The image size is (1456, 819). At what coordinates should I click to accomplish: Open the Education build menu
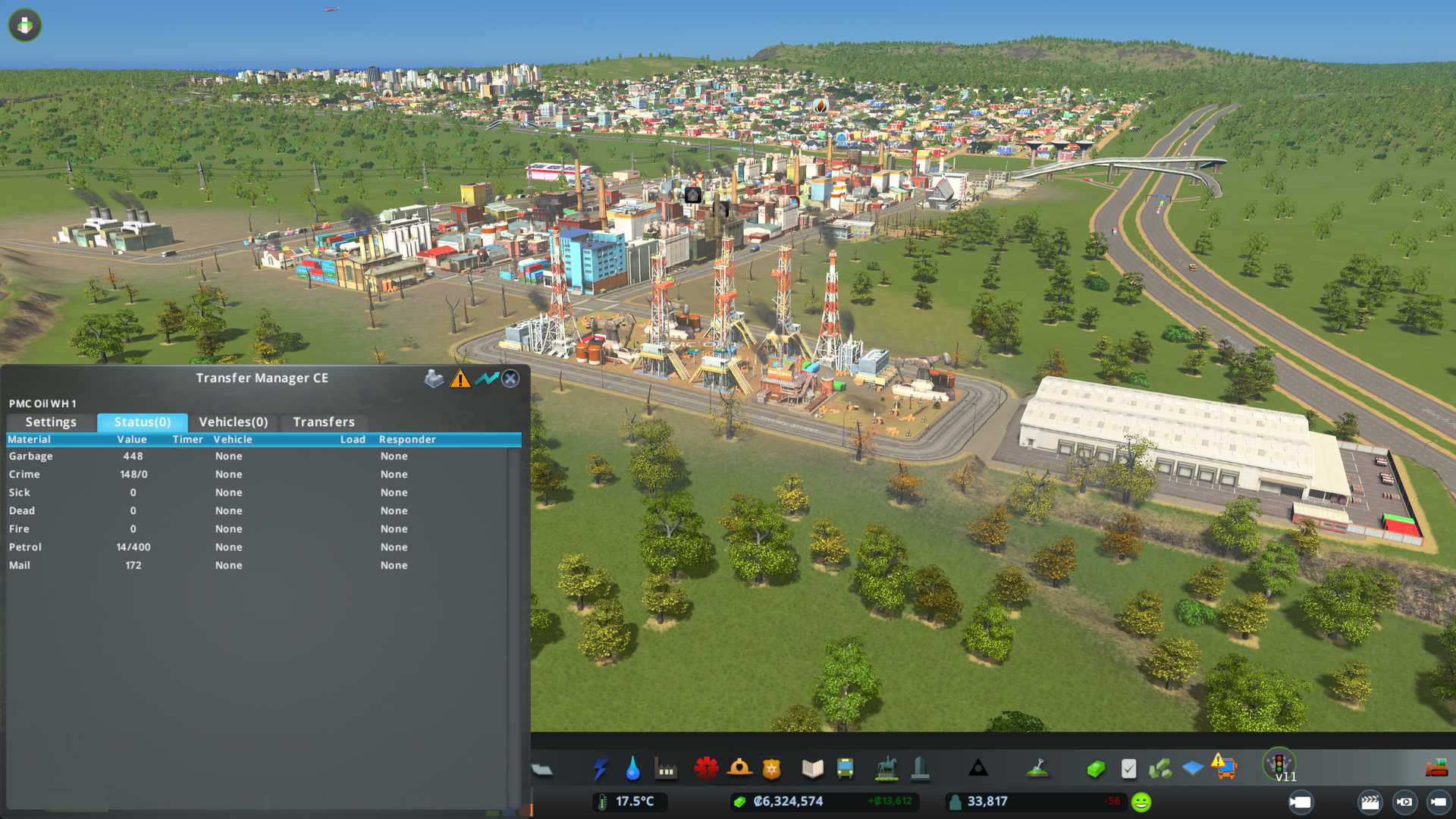pos(812,769)
